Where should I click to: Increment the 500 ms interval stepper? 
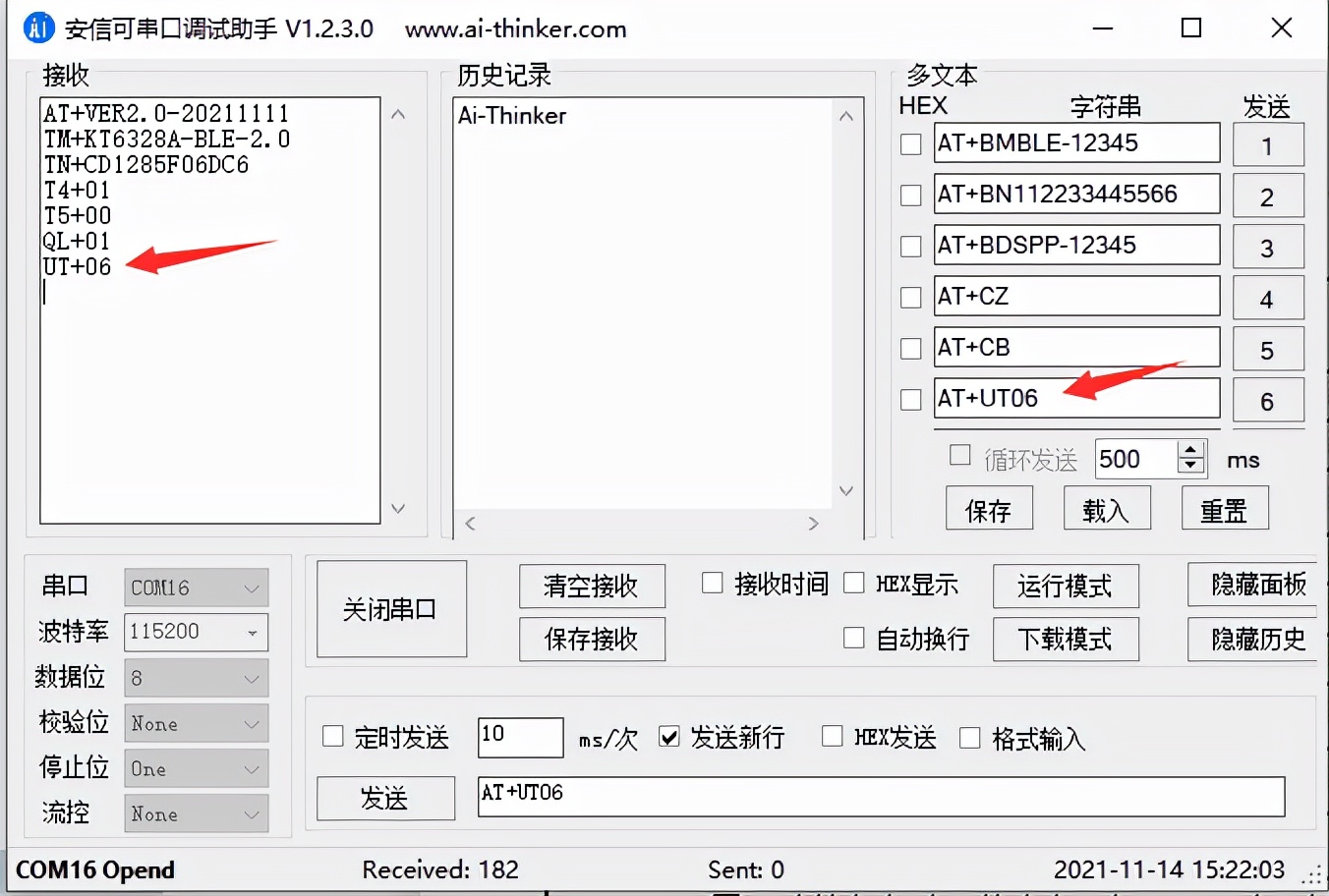pyautogui.click(x=1192, y=450)
